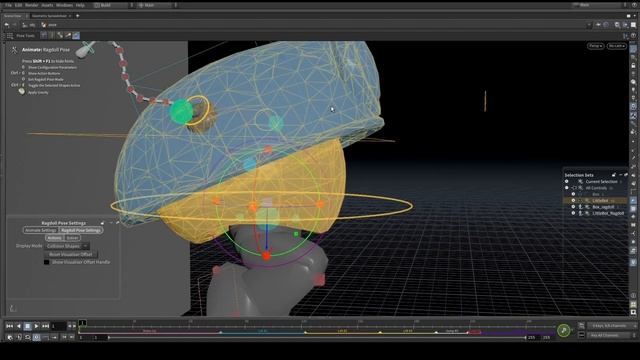
Task: Select the obj network path segment
Action: tap(29, 25)
